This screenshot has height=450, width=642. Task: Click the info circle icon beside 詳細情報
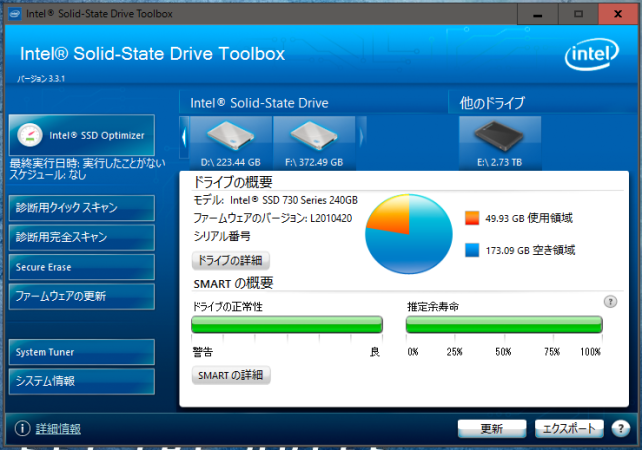coord(23,429)
